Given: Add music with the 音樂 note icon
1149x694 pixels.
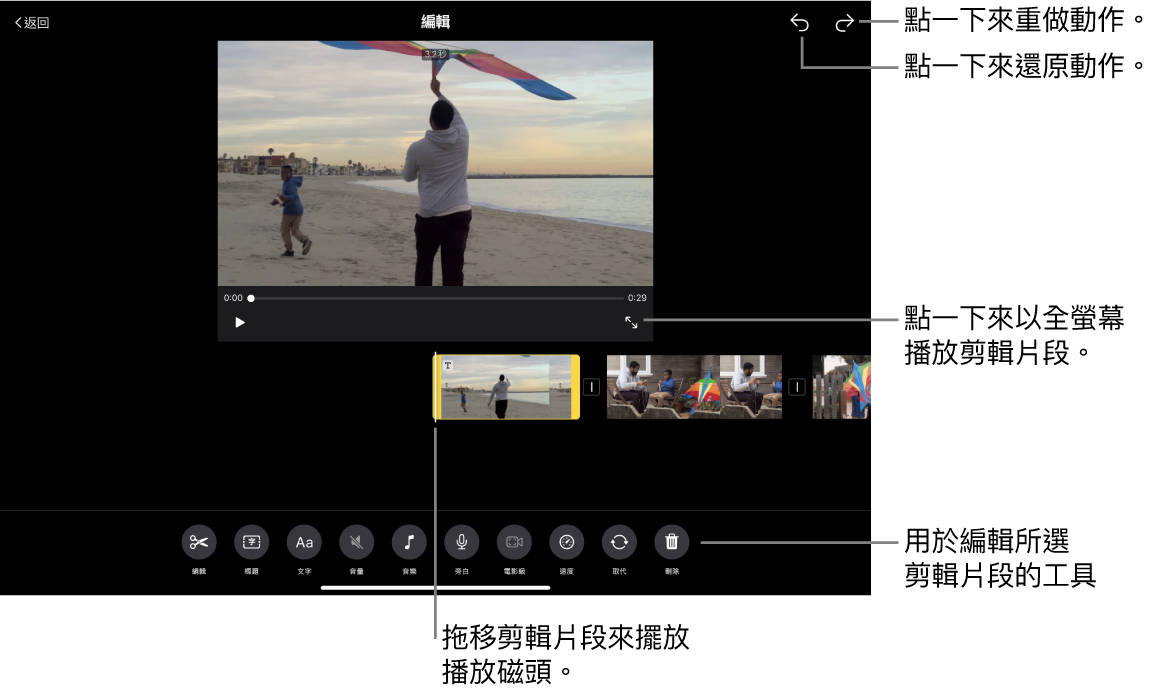Looking at the screenshot, I should click(x=409, y=542).
